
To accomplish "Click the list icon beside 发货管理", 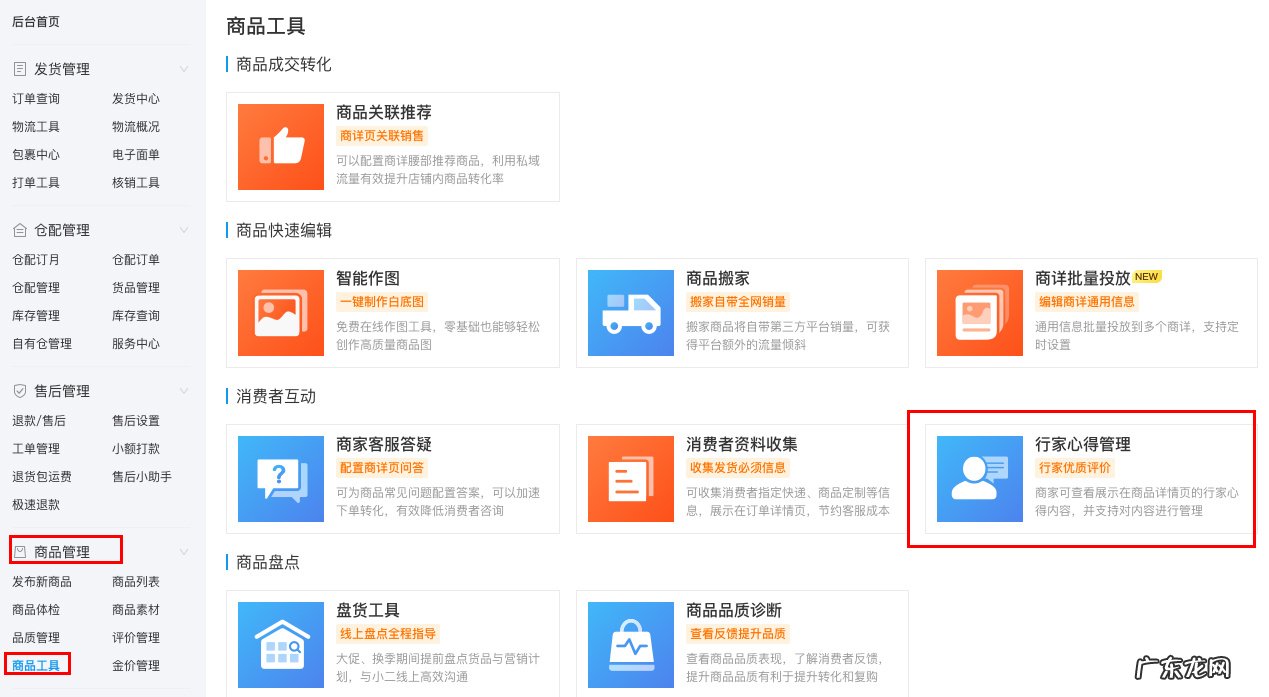I will 21,68.
